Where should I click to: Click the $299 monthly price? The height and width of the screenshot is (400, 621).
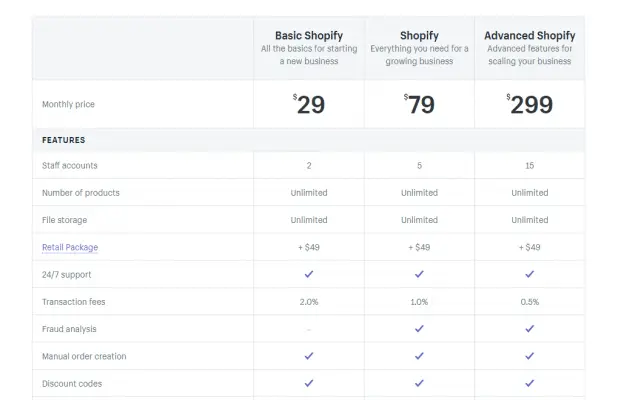point(530,104)
